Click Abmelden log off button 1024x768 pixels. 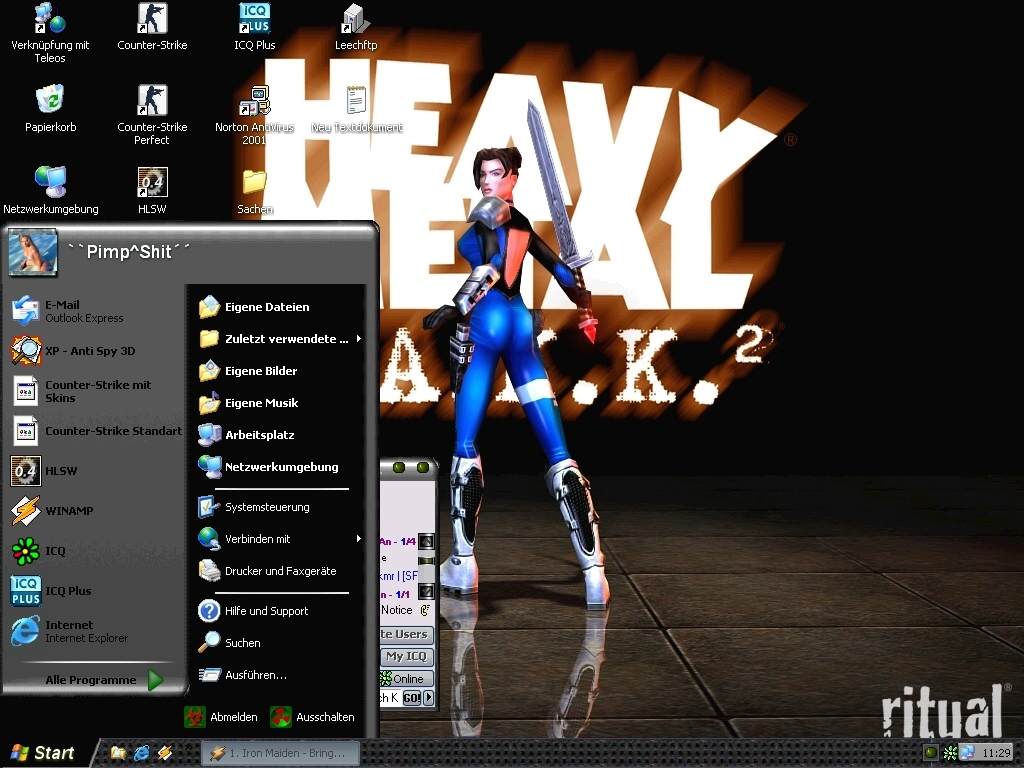[221, 717]
